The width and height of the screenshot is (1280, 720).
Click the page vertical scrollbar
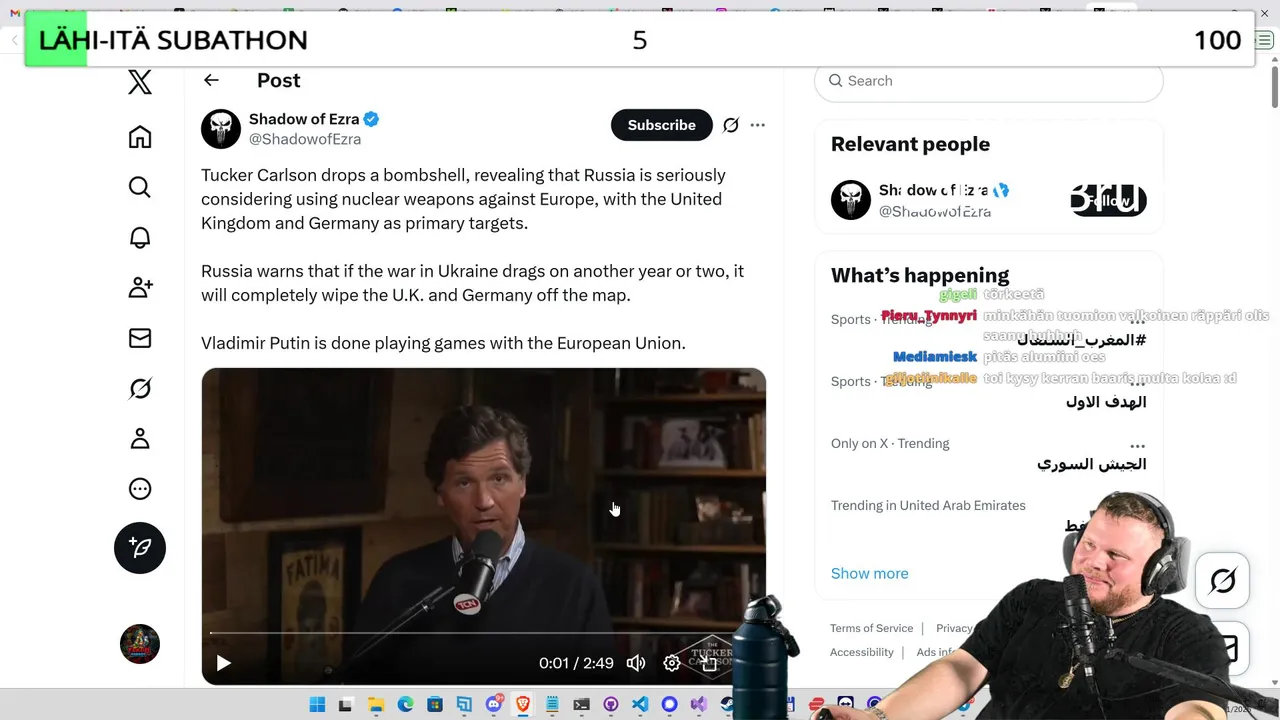1274,85
